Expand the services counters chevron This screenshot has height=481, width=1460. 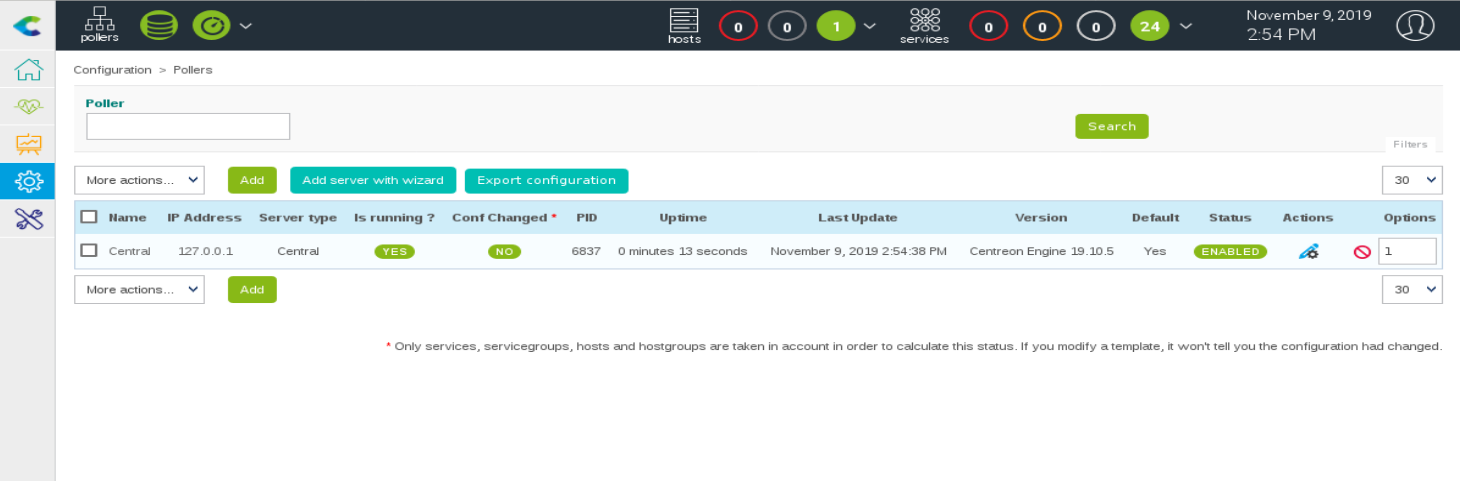pyautogui.click(x=1186, y=26)
